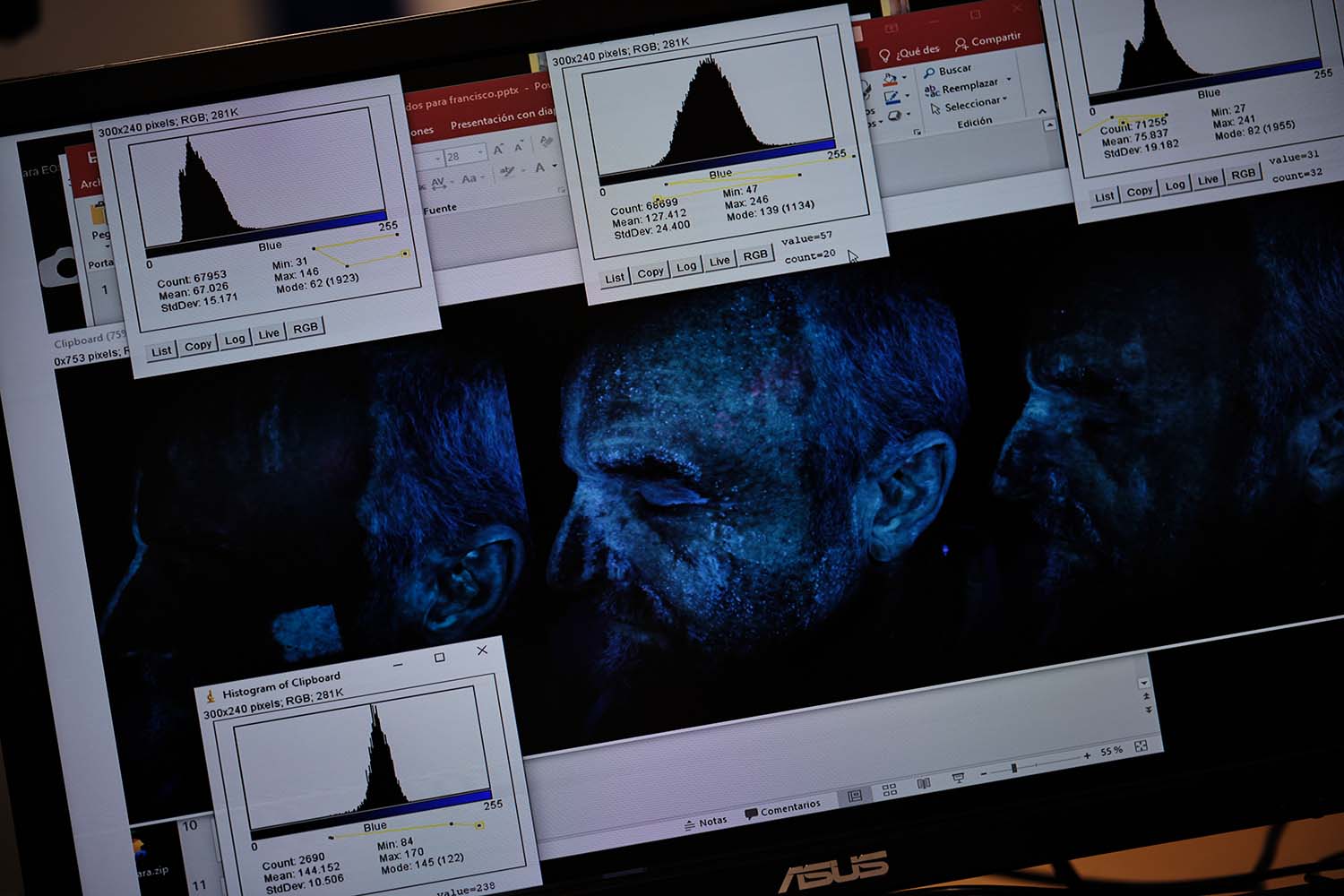Image resolution: width=1344 pixels, height=896 pixels.
Task: Click the ¿Qué desea lightbulb search box
Action: 909,52
